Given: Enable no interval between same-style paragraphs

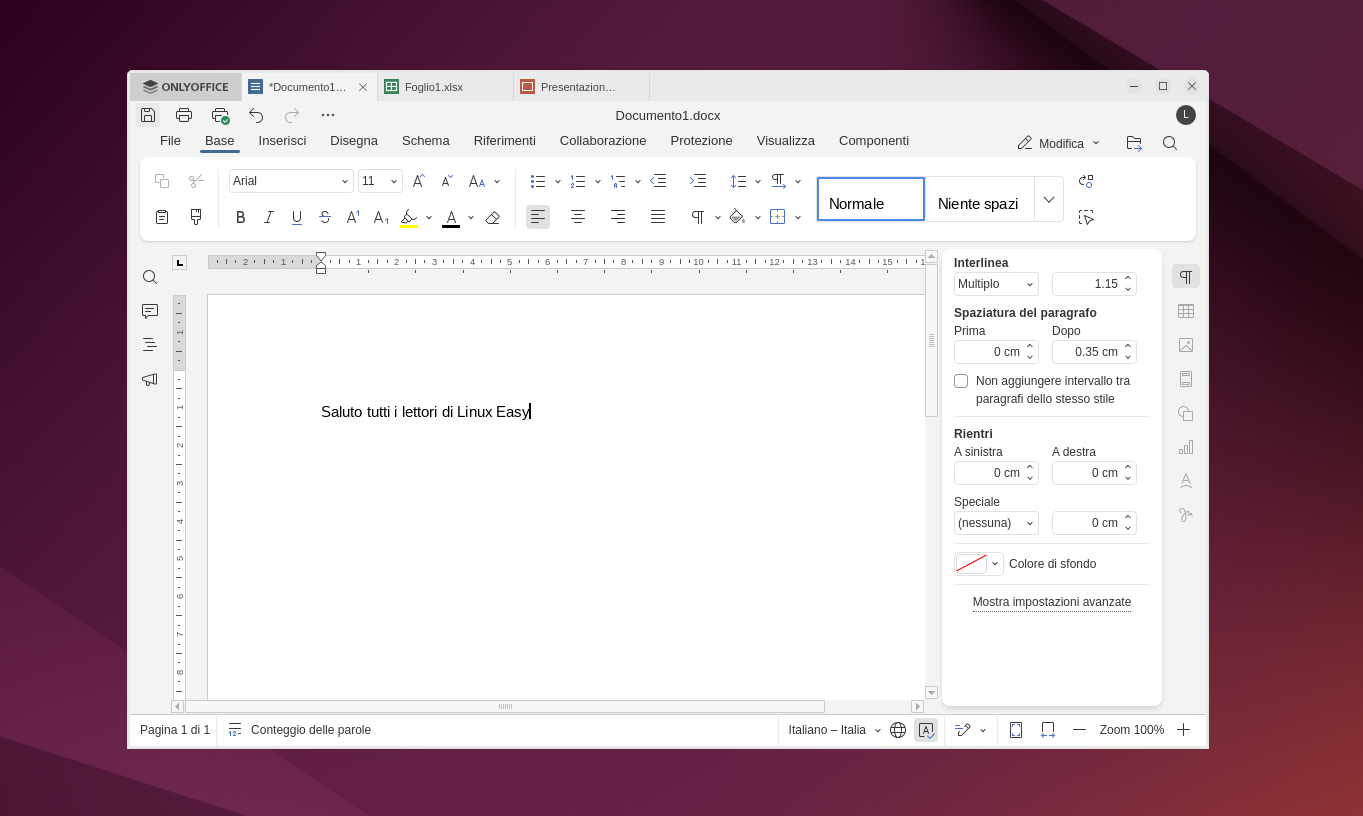Looking at the screenshot, I should 961,381.
